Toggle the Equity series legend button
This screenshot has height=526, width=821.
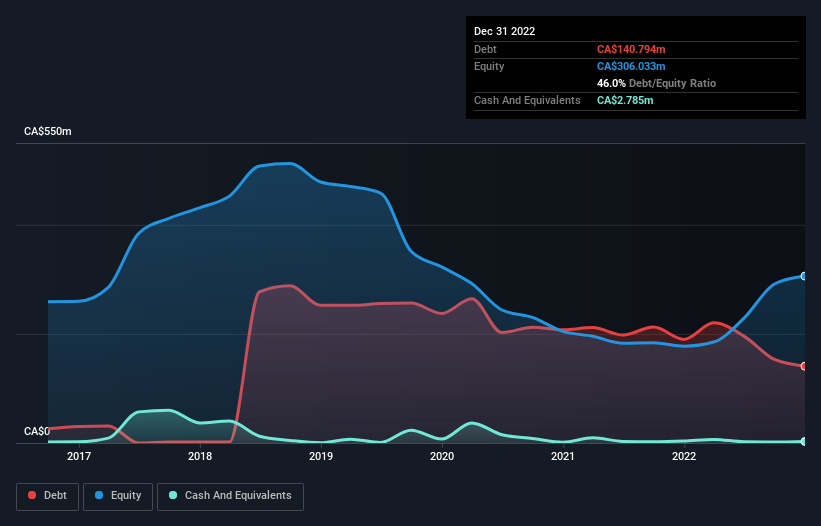click(x=118, y=496)
